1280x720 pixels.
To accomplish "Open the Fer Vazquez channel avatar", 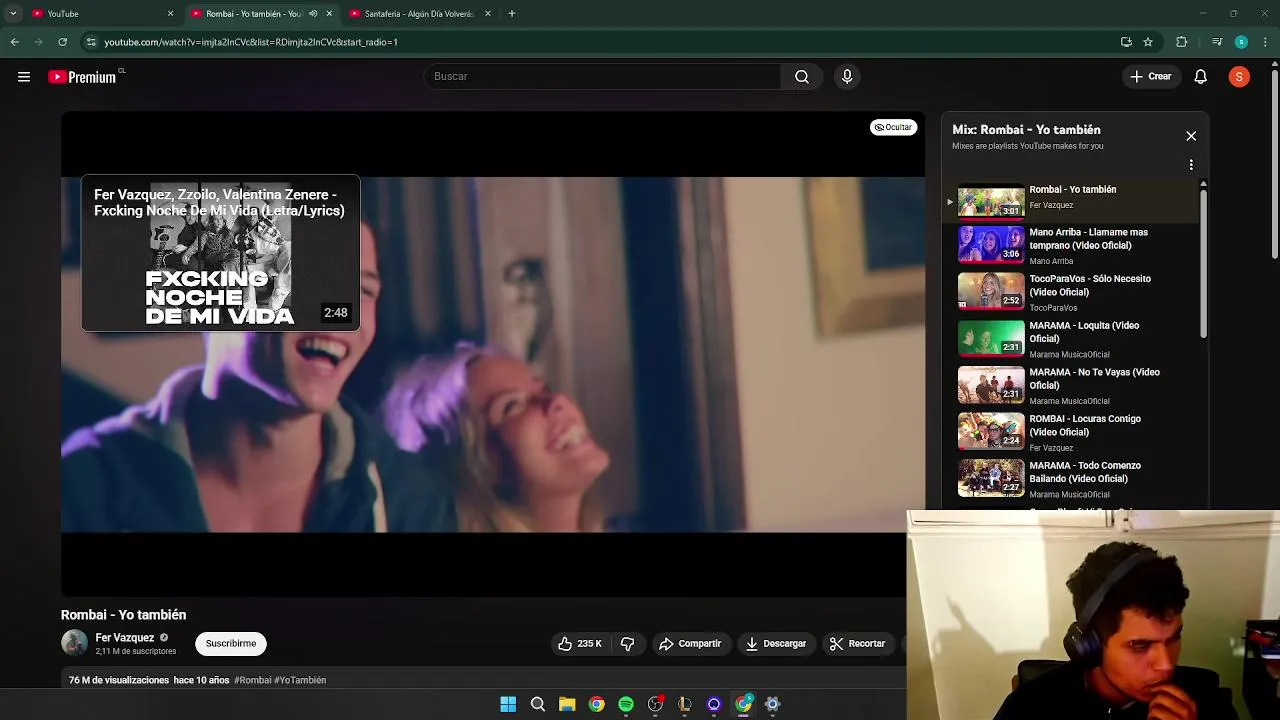I will click(74, 643).
